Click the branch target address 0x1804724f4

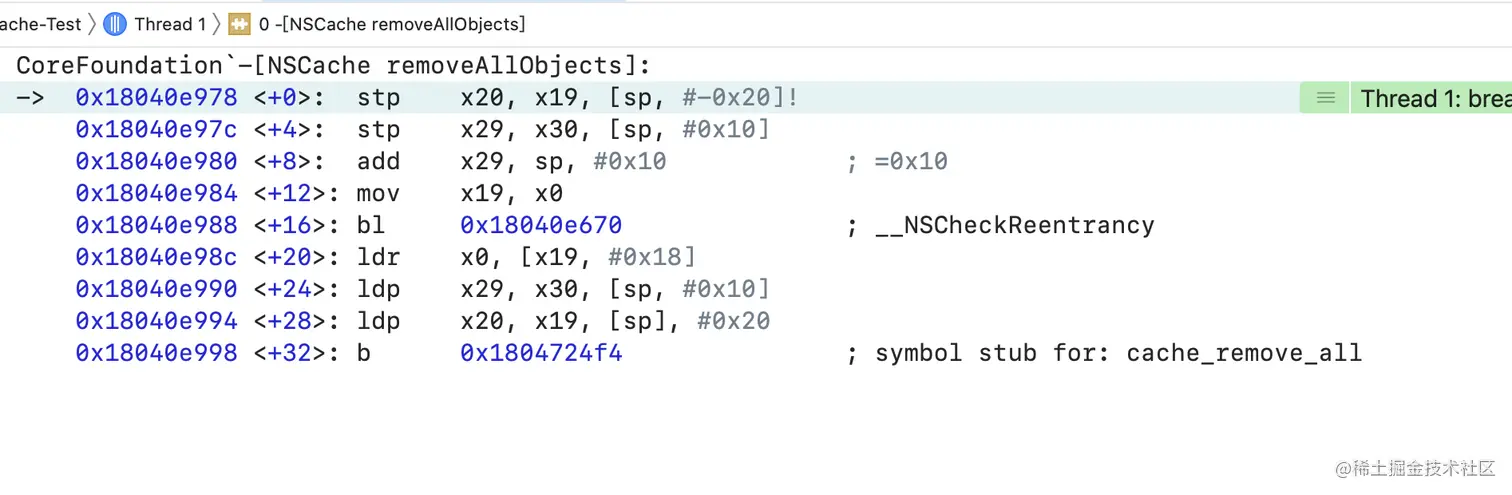541,353
